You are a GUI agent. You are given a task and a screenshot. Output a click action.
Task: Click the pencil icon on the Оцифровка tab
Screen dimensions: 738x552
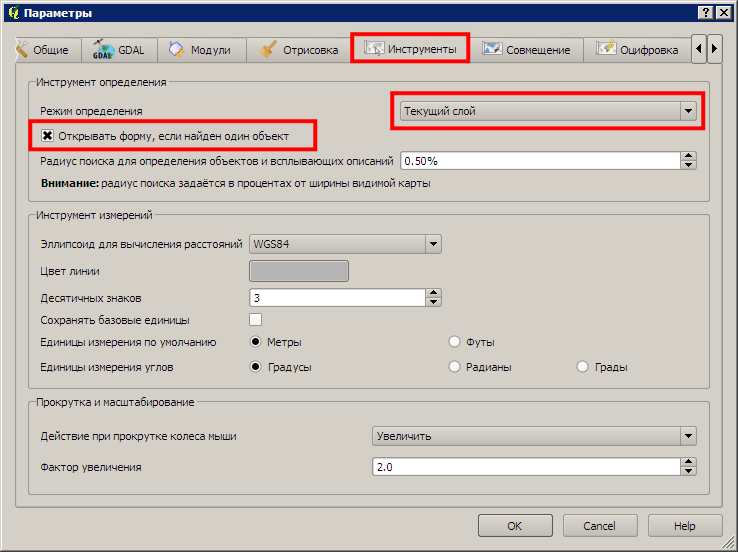(x=606, y=48)
